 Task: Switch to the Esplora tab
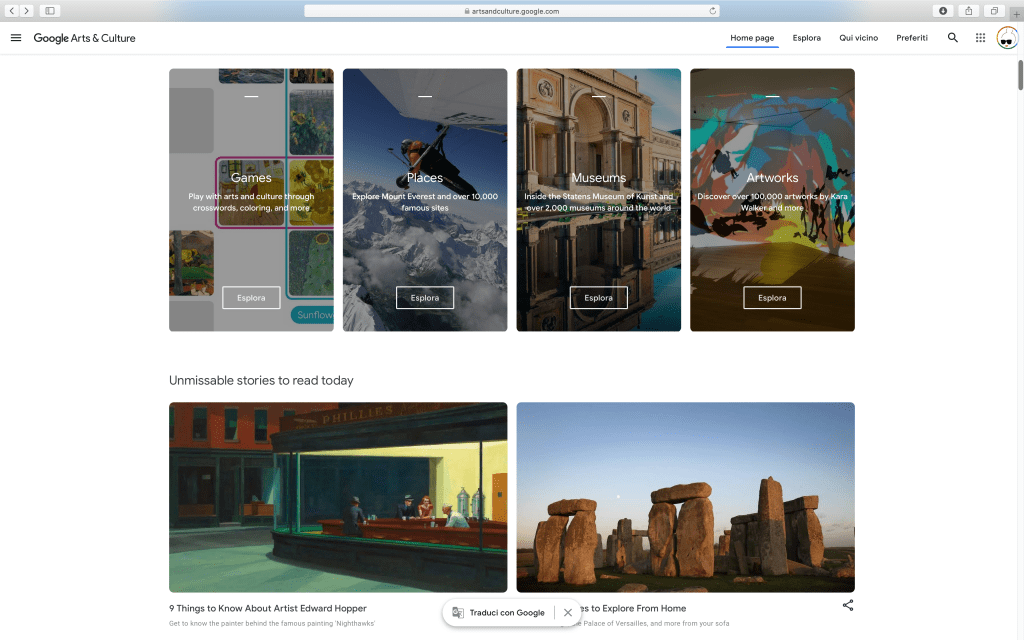coord(806,38)
